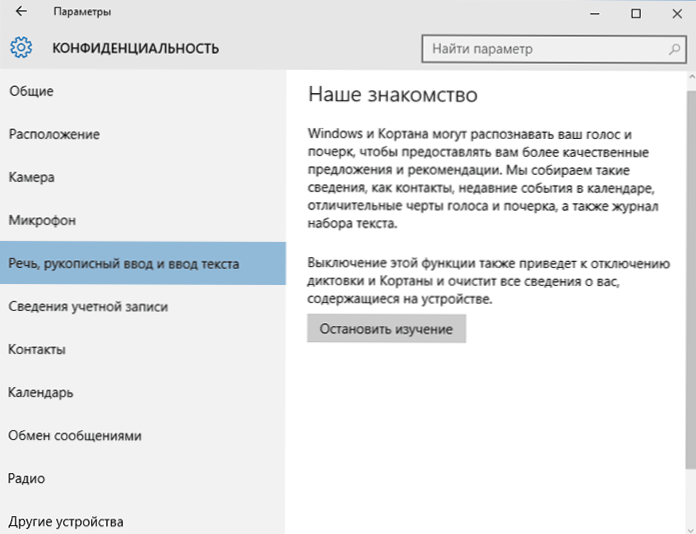Open Сведения учетной записи section
The image size is (696, 534).
click(x=143, y=306)
